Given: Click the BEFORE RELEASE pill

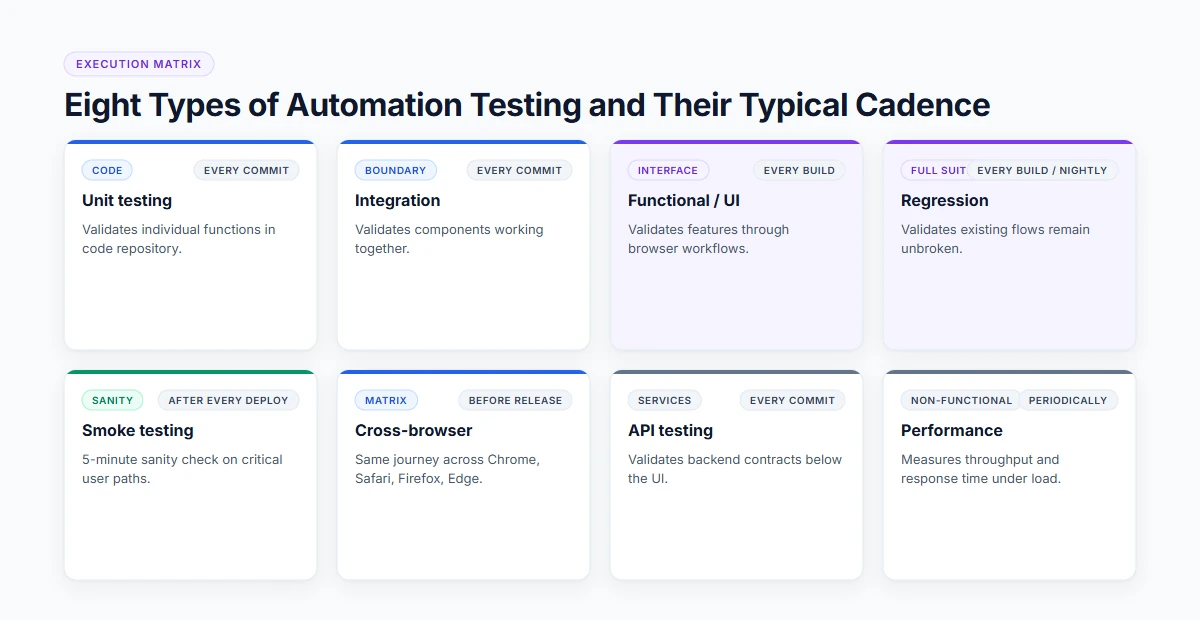Looking at the screenshot, I should coord(515,400).
